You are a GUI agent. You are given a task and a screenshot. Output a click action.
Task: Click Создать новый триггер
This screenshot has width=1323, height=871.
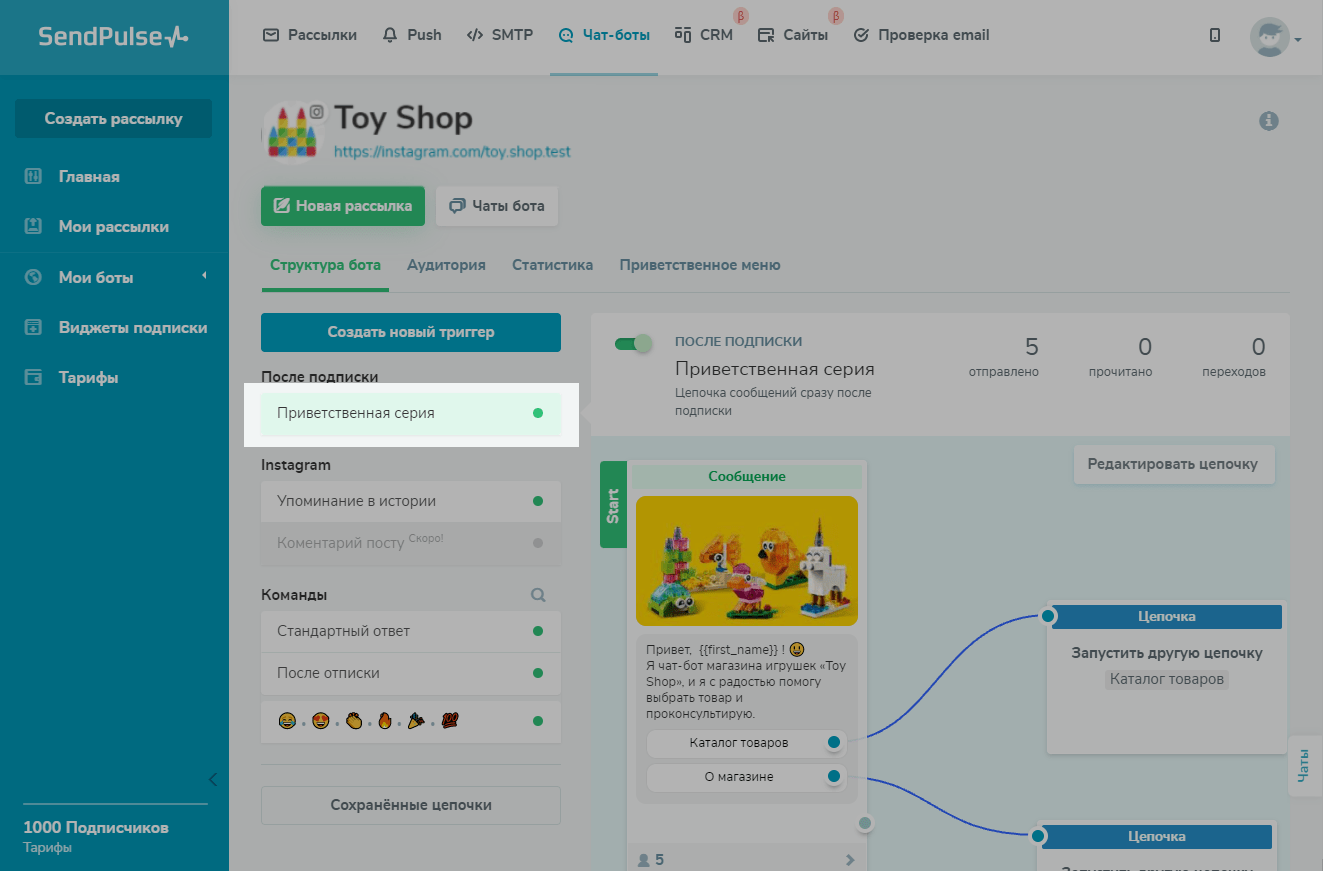tap(411, 332)
